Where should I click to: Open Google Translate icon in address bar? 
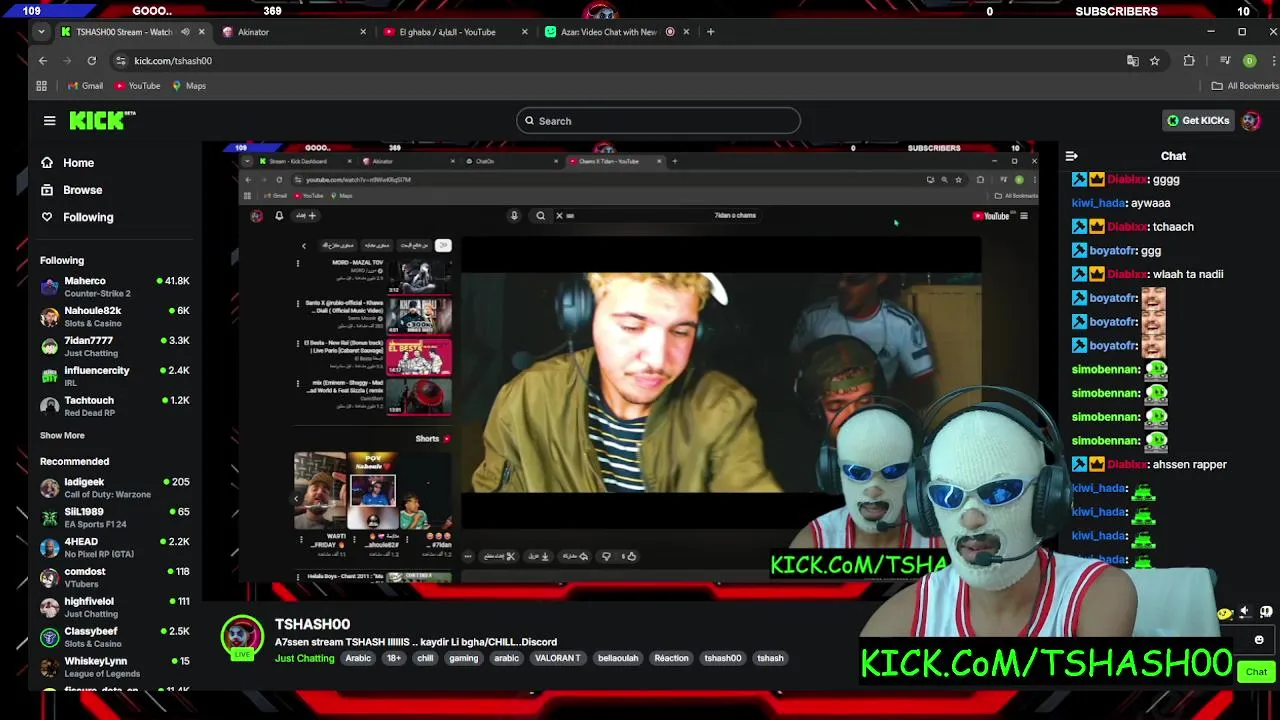pos(1132,61)
